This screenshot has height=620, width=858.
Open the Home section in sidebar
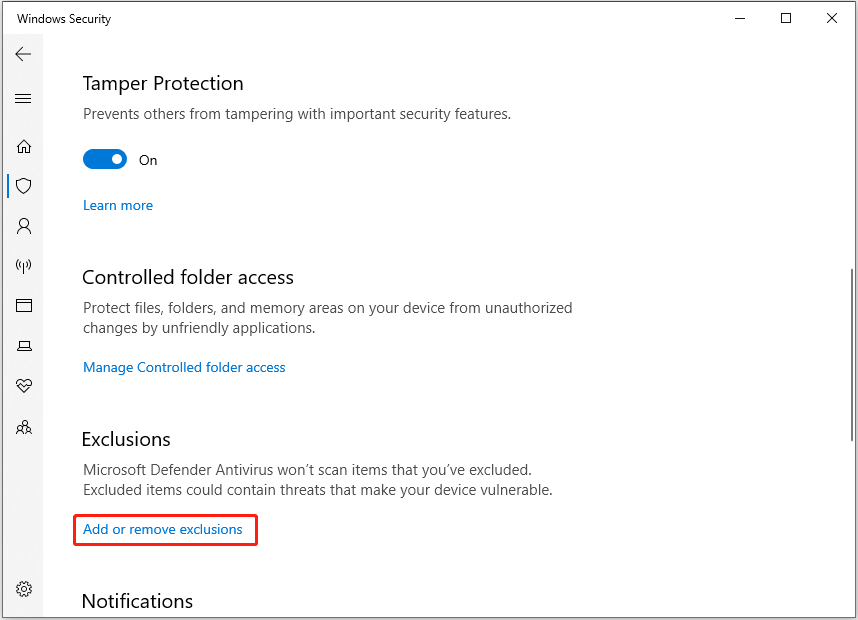(x=24, y=146)
